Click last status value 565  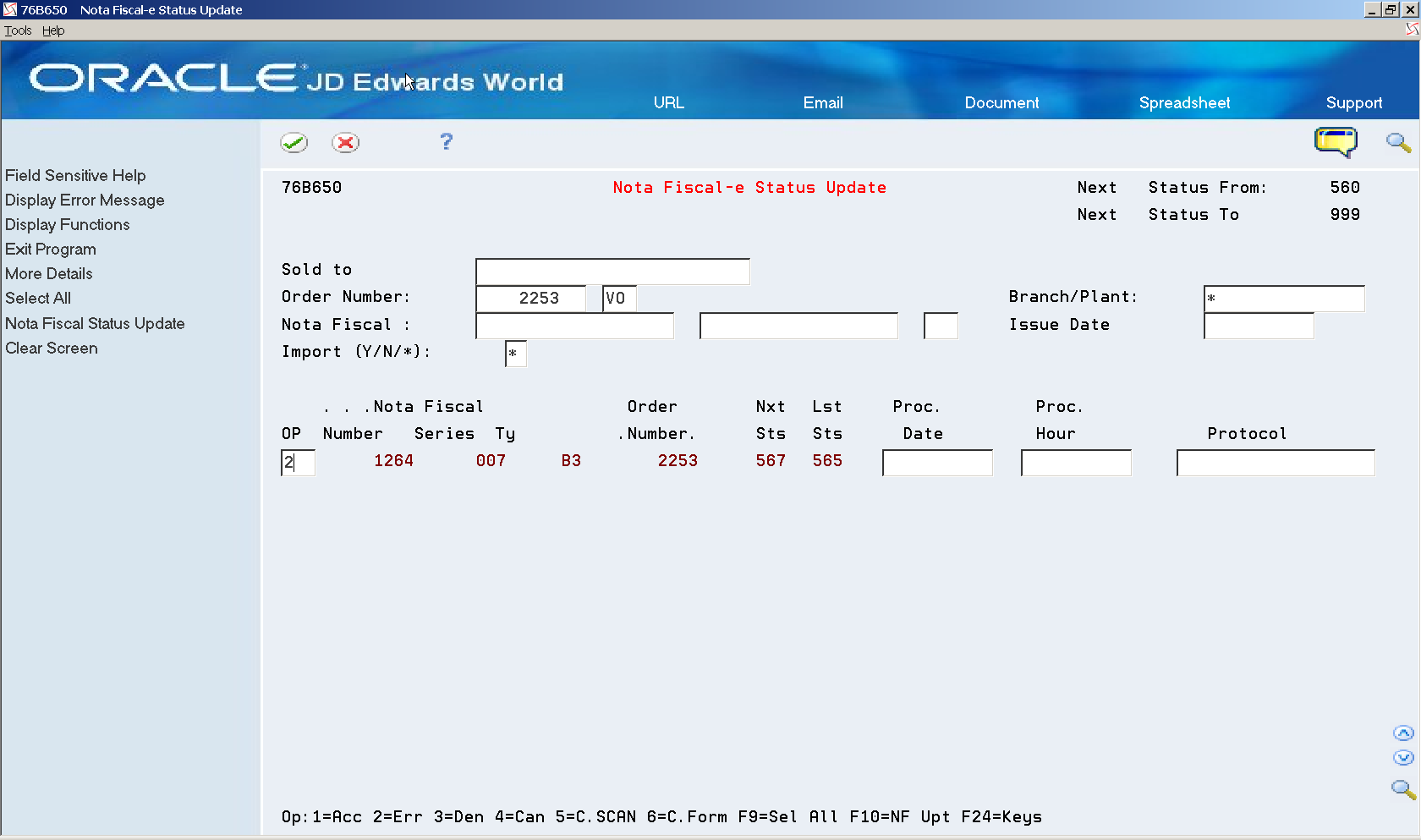click(827, 461)
